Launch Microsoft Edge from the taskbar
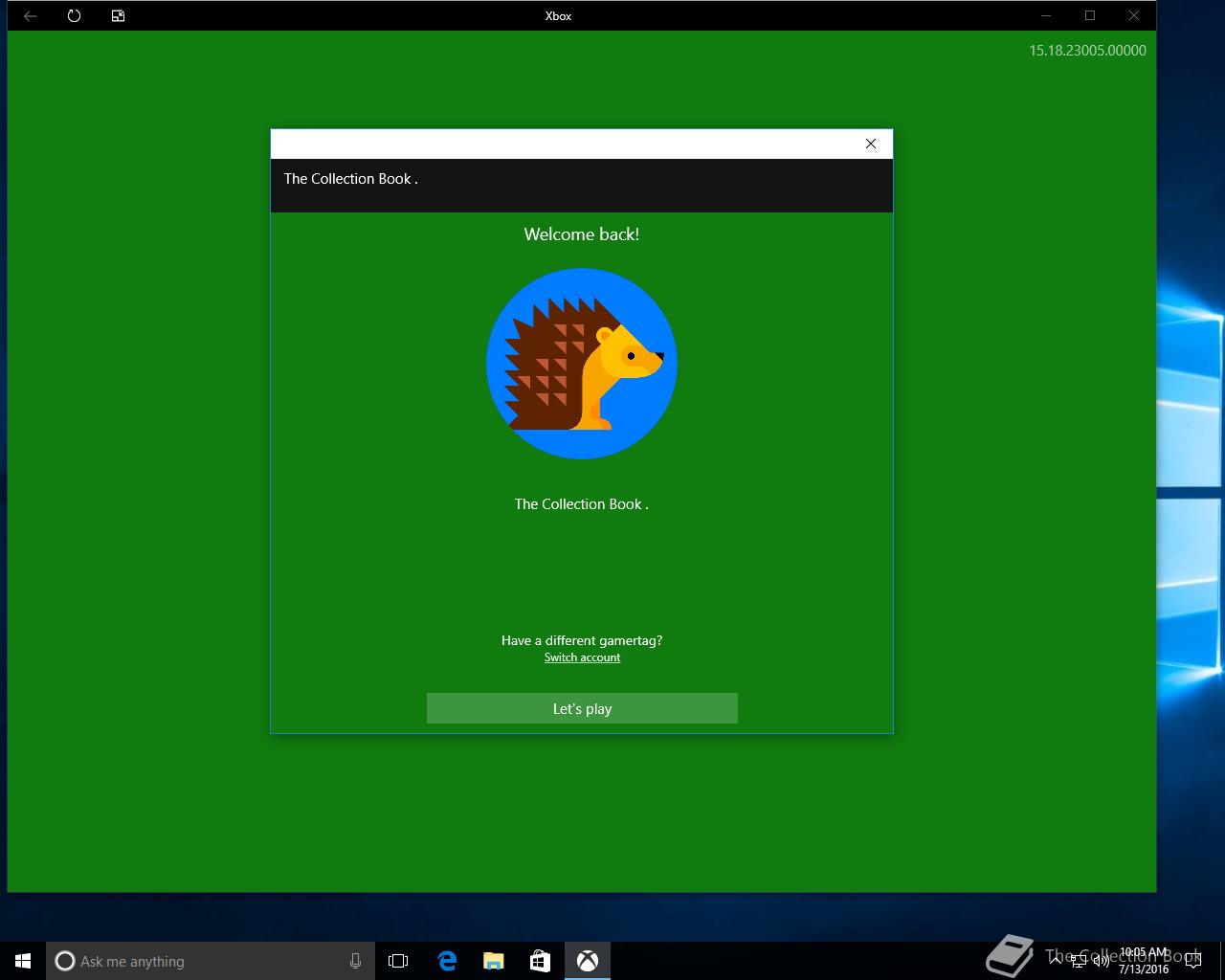 (447, 961)
